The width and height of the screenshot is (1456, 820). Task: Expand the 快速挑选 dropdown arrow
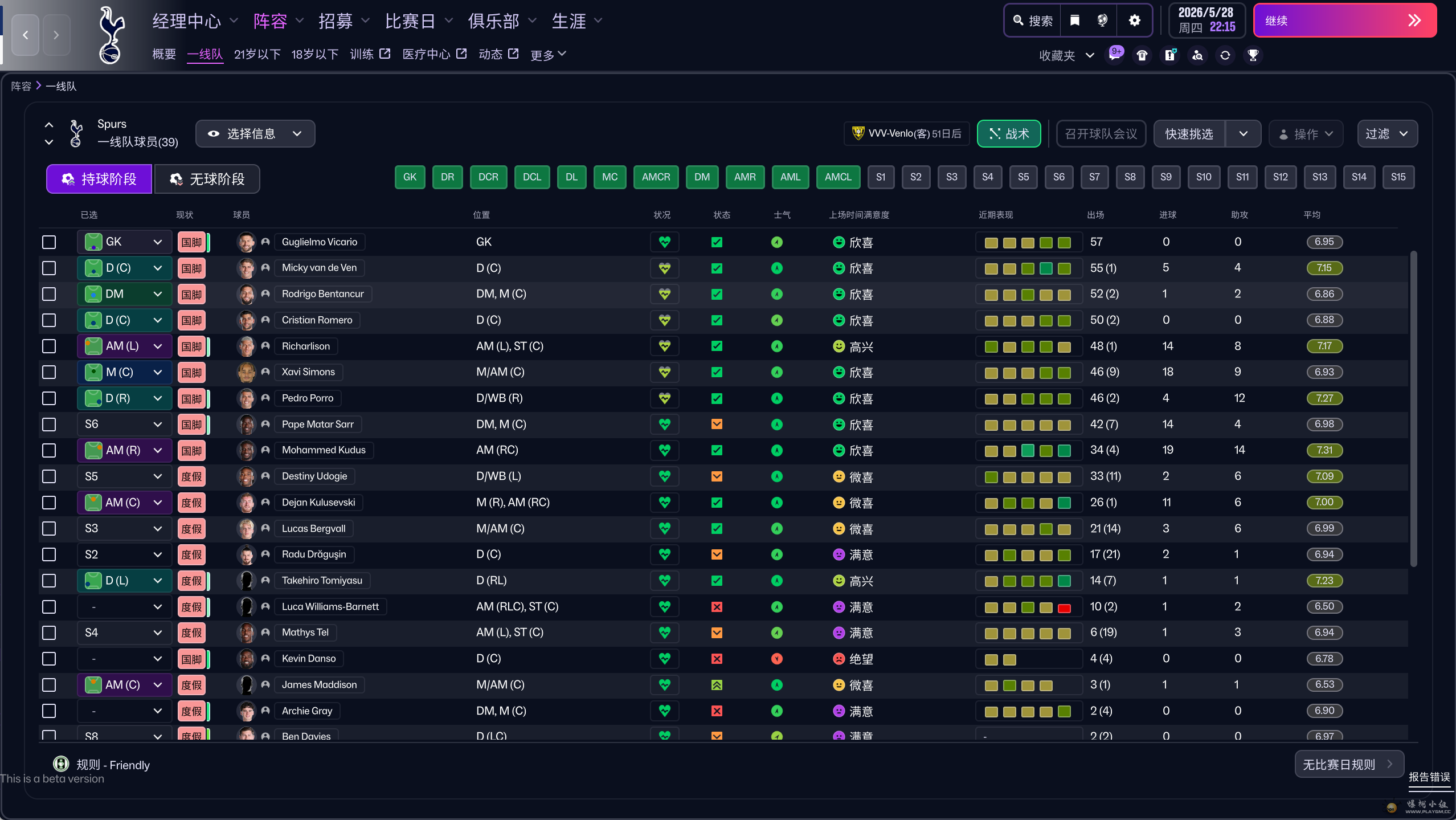(x=1245, y=133)
